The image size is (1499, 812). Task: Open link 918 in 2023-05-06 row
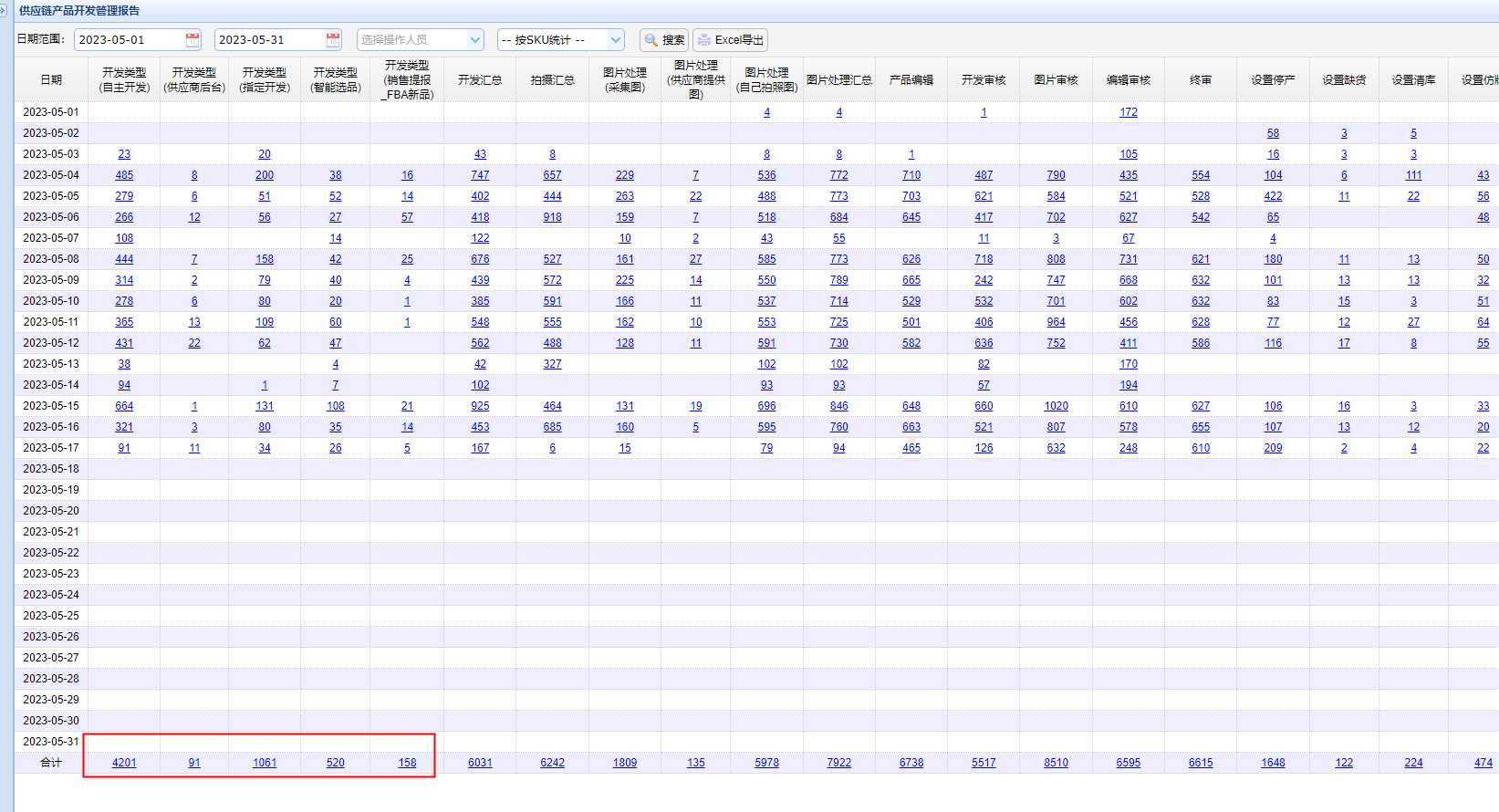(x=552, y=217)
